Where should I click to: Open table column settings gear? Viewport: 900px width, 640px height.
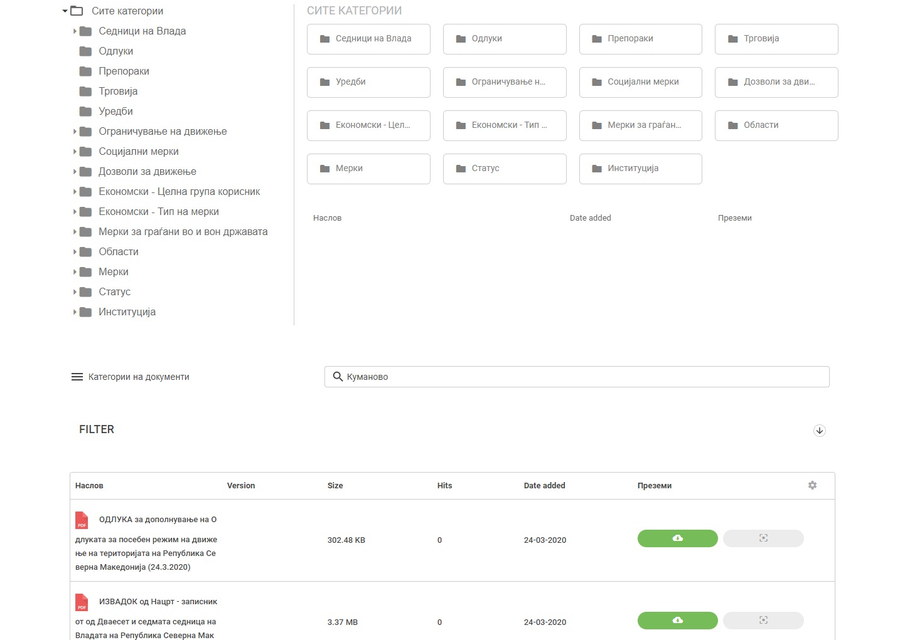tap(812, 486)
